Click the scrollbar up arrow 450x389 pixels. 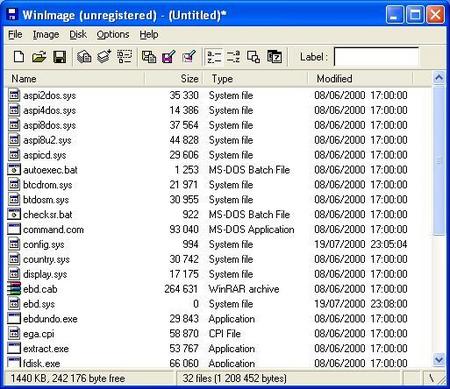point(439,78)
